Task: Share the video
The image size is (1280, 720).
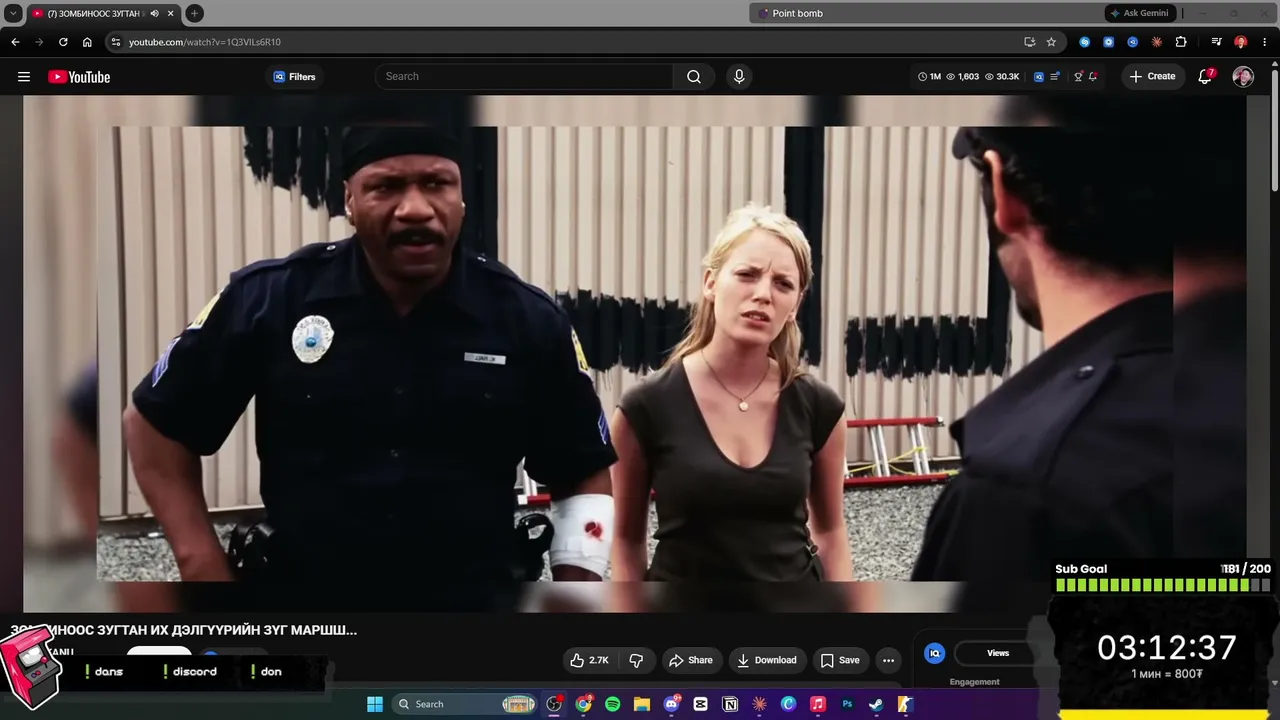Action: tap(691, 660)
